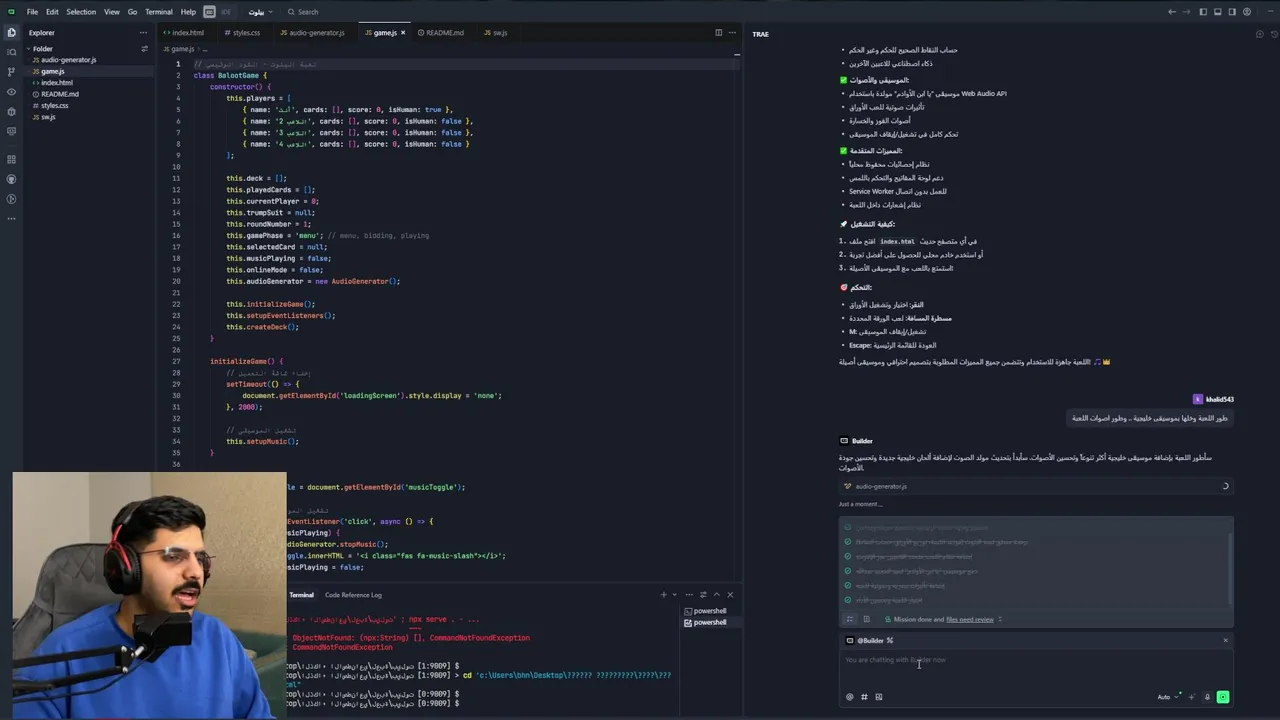Open the Edit menu

tap(52, 12)
